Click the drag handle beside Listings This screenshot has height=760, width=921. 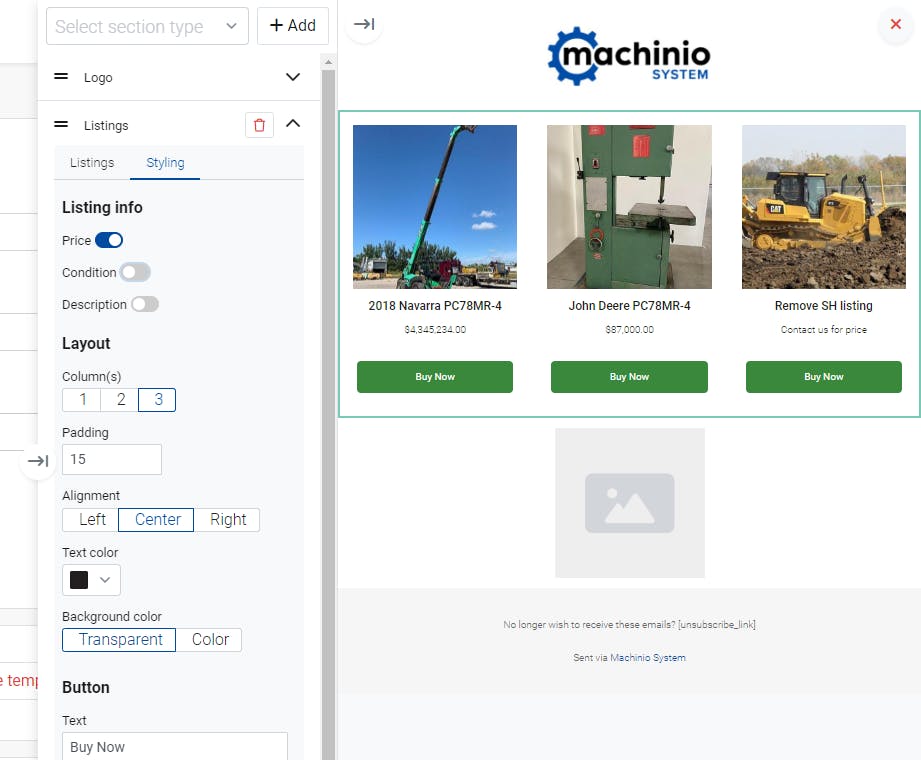click(60, 125)
